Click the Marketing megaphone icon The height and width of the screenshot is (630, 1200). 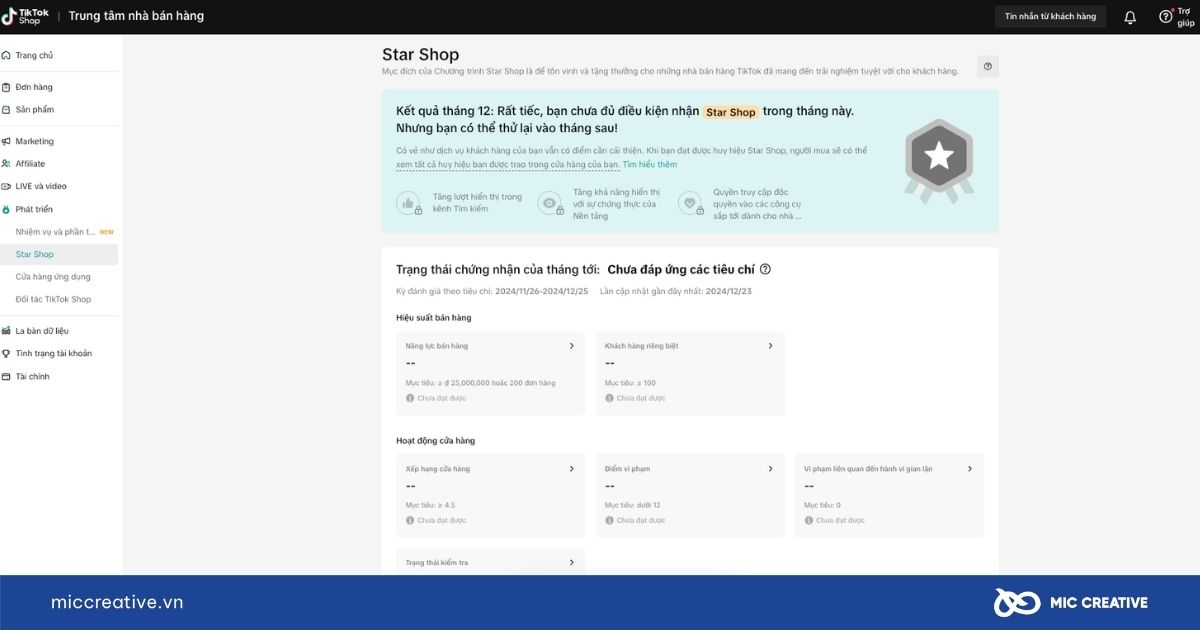[x=6, y=141]
